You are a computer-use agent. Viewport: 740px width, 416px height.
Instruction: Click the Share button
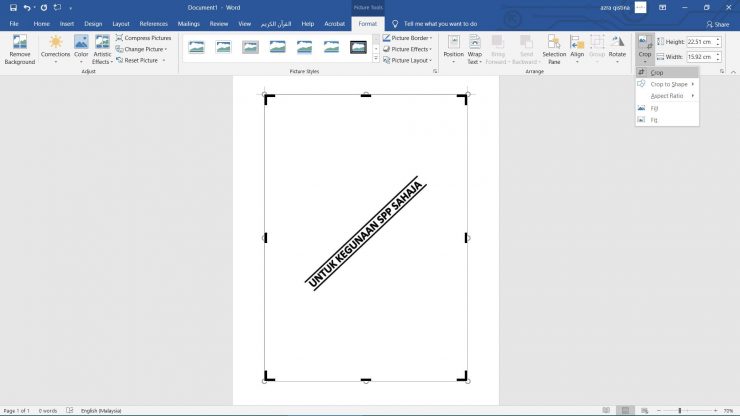click(717, 23)
